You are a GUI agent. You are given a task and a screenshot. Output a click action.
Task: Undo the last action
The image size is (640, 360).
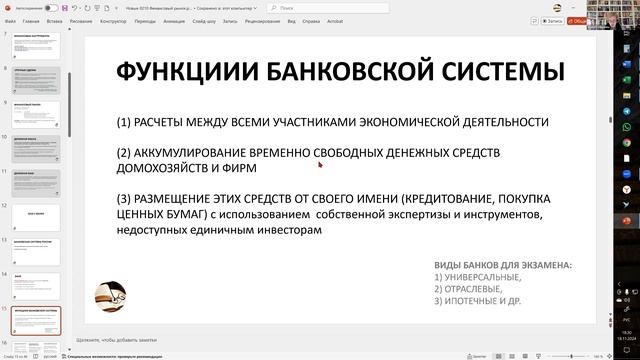click(x=74, y=8)
